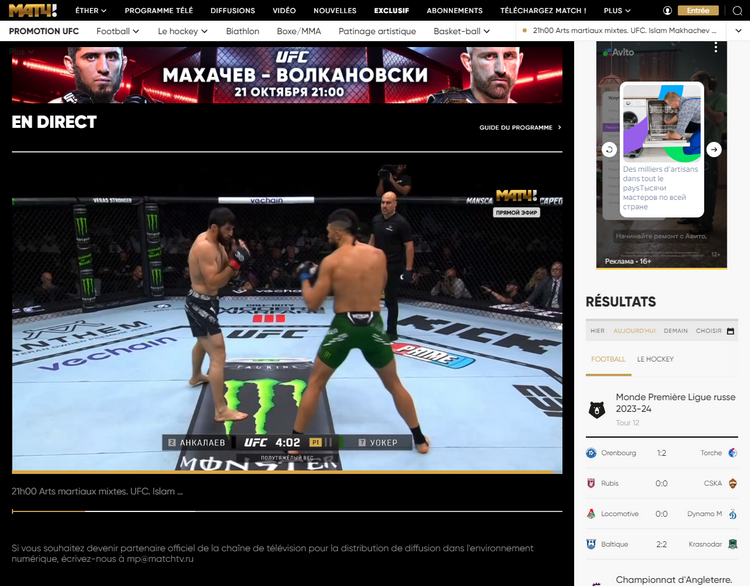Open Guide du programme link
This screenshot has width=750, height=586.
516,127
